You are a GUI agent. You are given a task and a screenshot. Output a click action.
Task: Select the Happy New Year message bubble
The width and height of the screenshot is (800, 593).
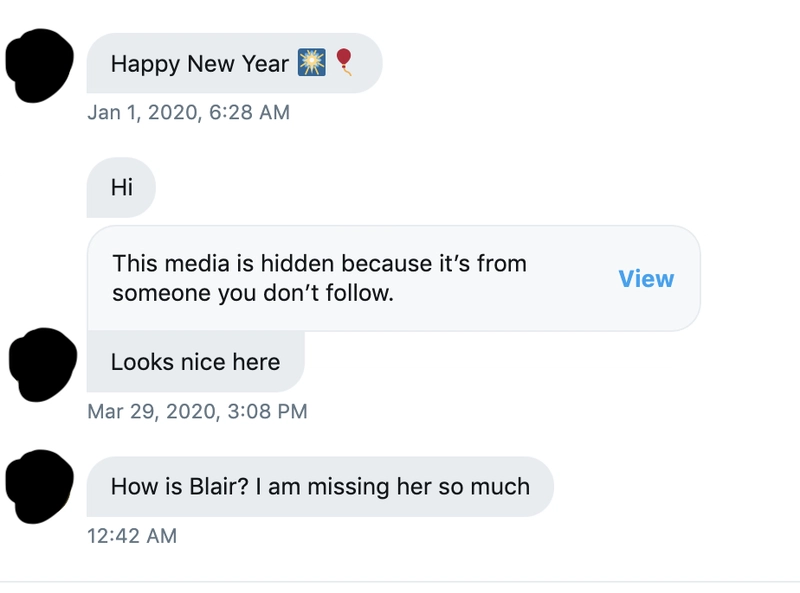tap(234, 63)
